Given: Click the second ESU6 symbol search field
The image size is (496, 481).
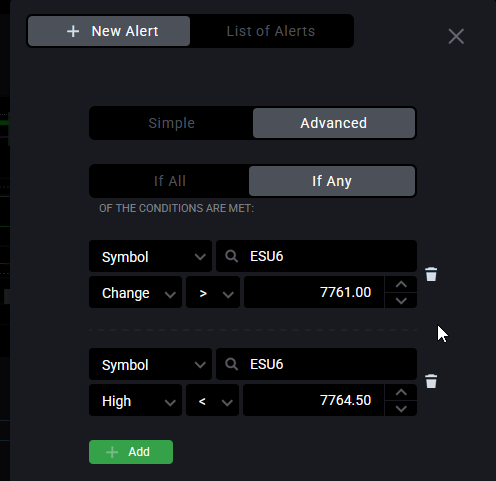Looking at the screenshot, I should click(316, 364).
